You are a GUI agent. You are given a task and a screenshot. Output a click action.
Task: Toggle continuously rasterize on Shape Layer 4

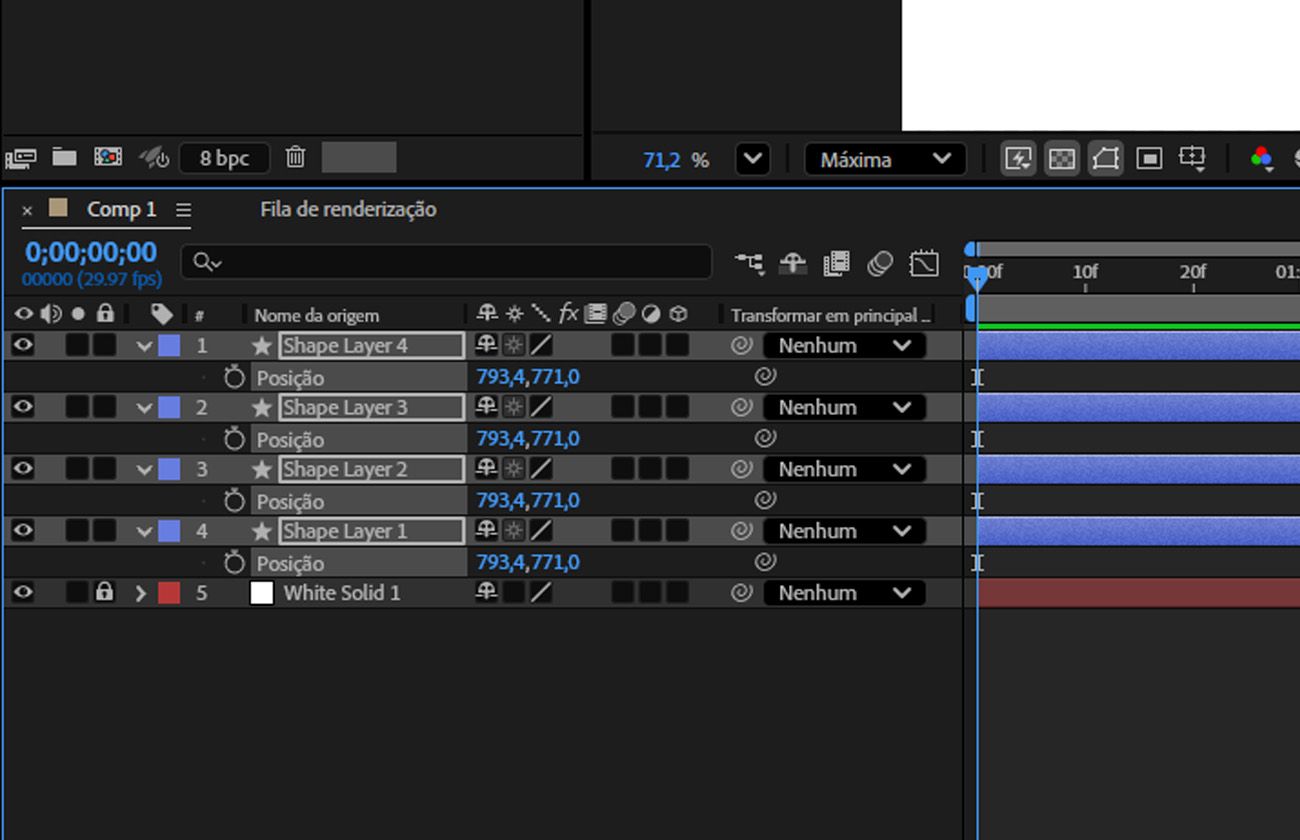point(513,345)
